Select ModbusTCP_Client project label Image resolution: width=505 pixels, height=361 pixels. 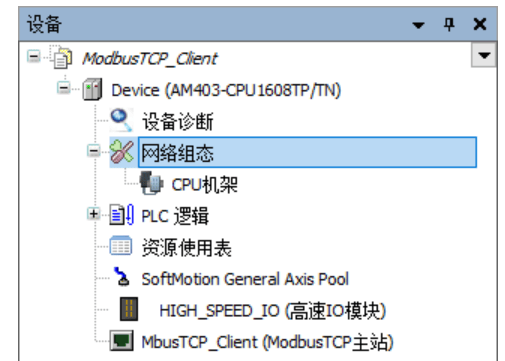pyautogui.click(x=150, y=59)
